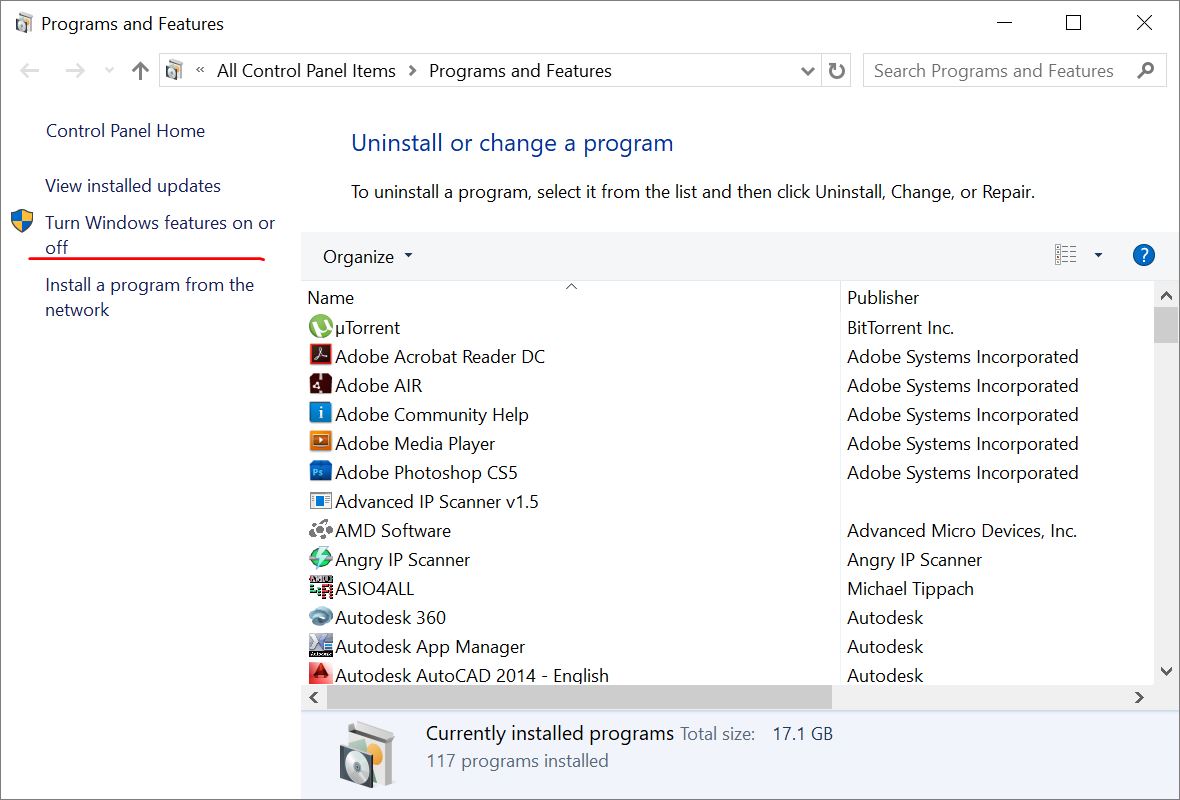Select the Adobe Acrobat Reader DC icon
This screenshot has height=800, width=1180.
tap(320, 356)
